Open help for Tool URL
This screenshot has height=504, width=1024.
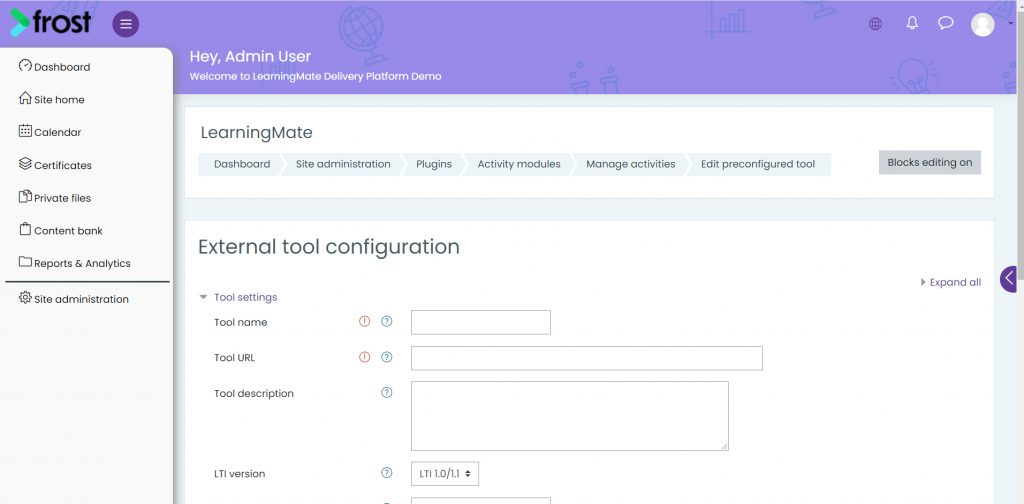[x=387, y=357]
